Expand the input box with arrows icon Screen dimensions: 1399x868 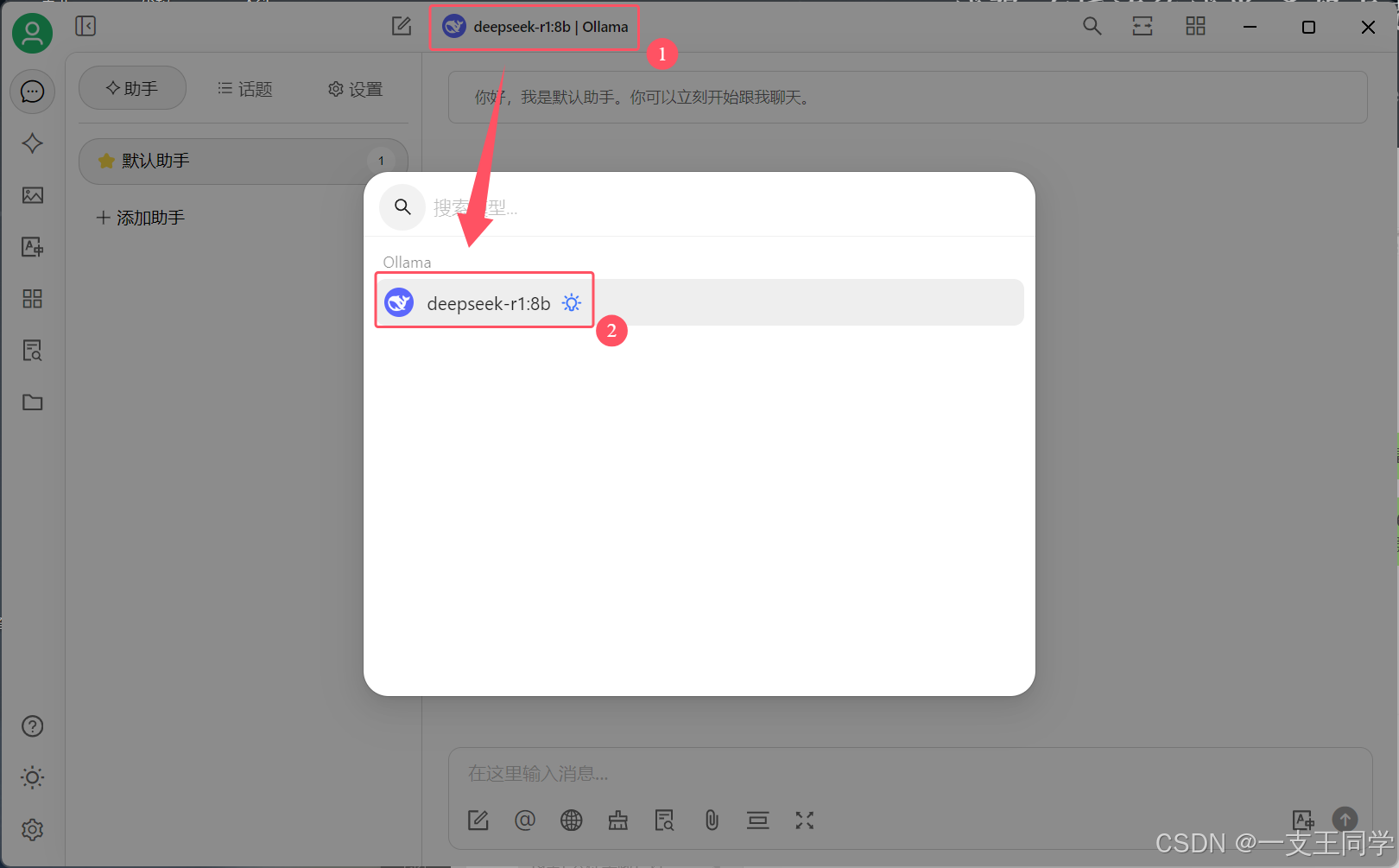(x=805, y=820)
